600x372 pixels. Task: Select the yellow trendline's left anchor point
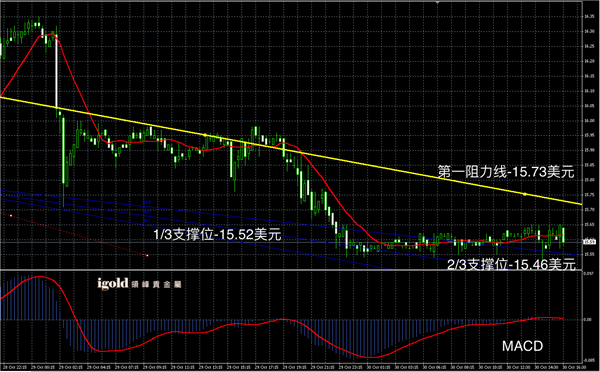coord(205,135)
